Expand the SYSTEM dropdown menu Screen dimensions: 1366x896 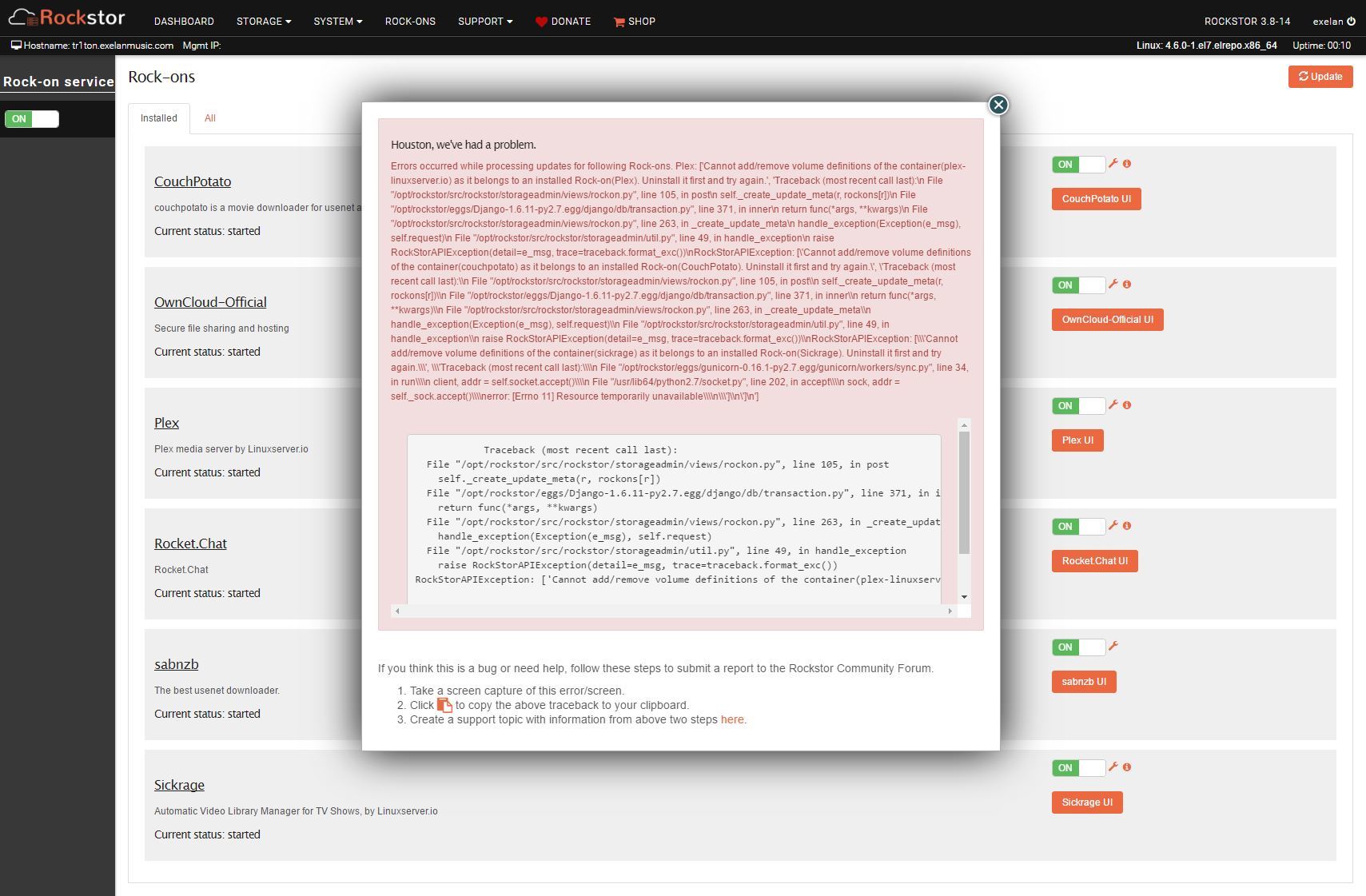tap(338, 22)
